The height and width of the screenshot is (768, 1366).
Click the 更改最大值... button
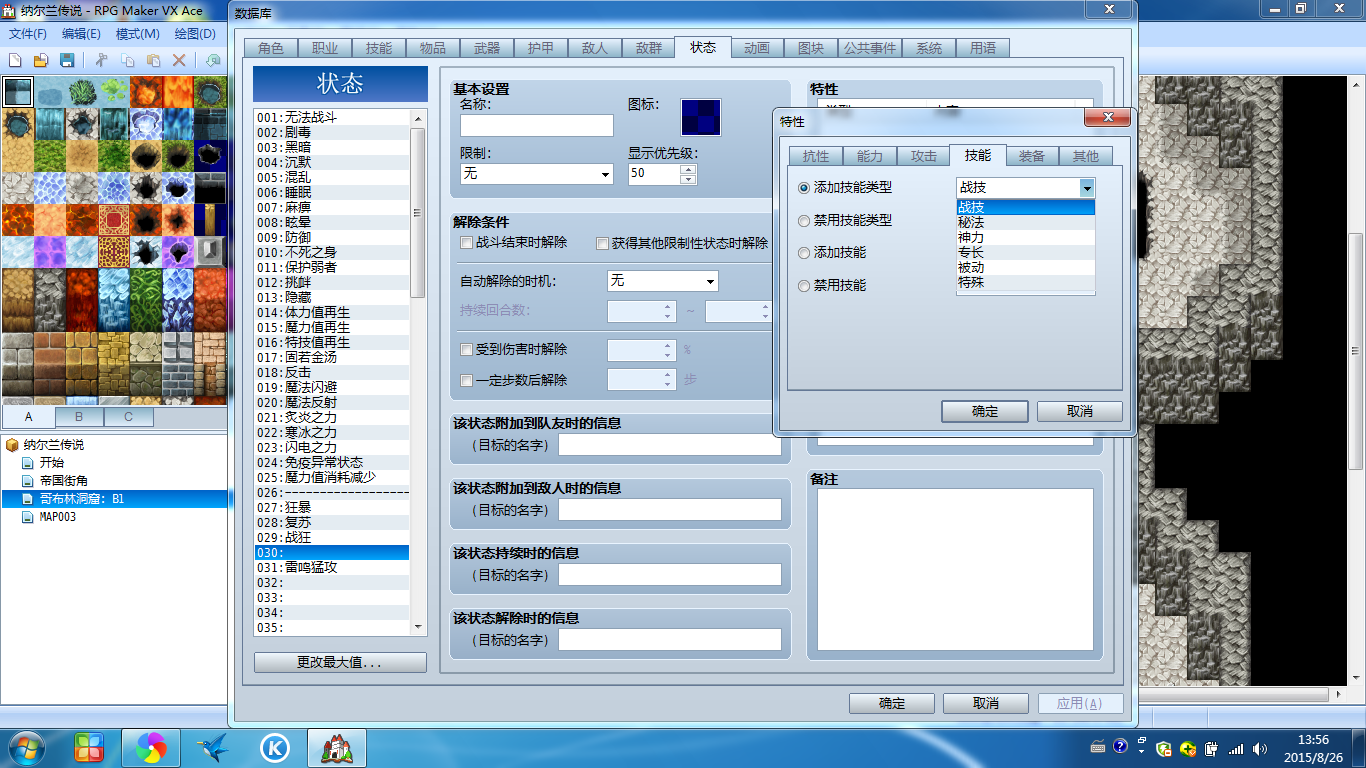tap(340, 663)
